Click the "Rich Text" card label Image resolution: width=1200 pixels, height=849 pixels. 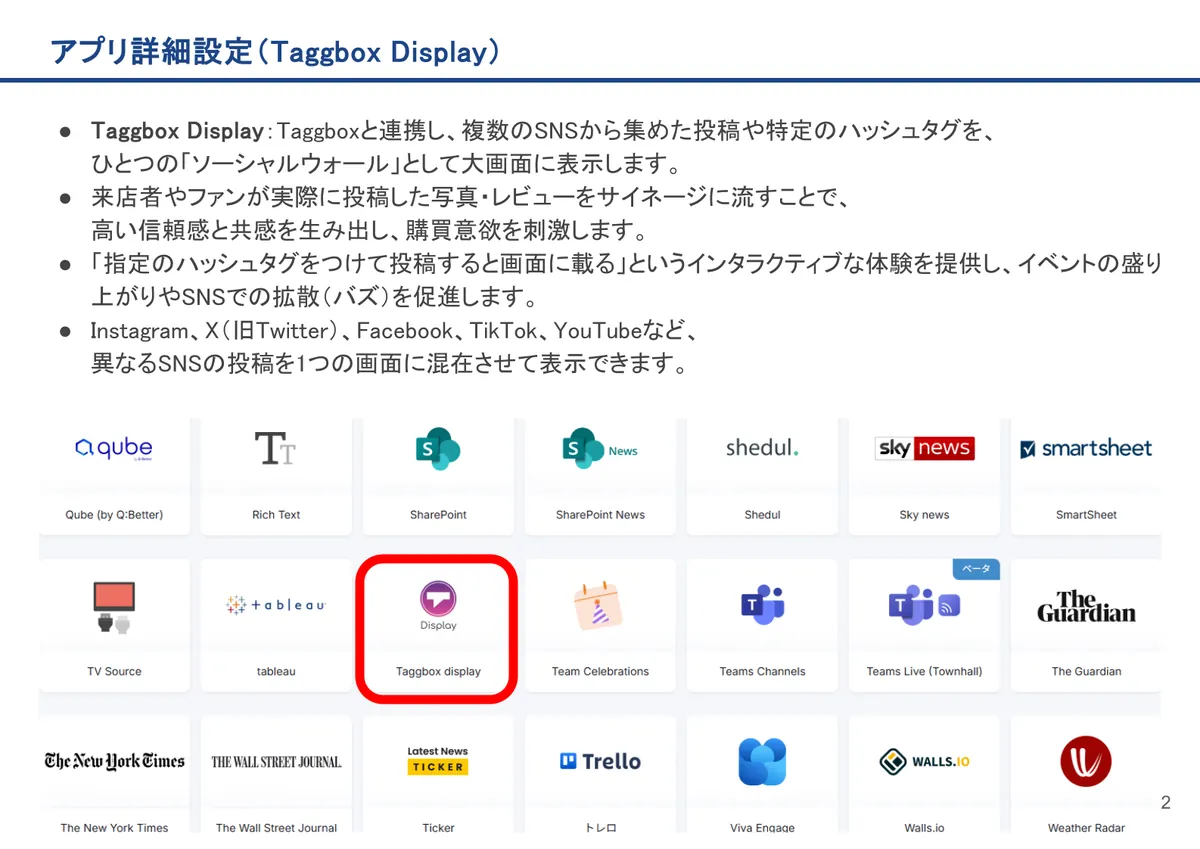tap(276, 515)
